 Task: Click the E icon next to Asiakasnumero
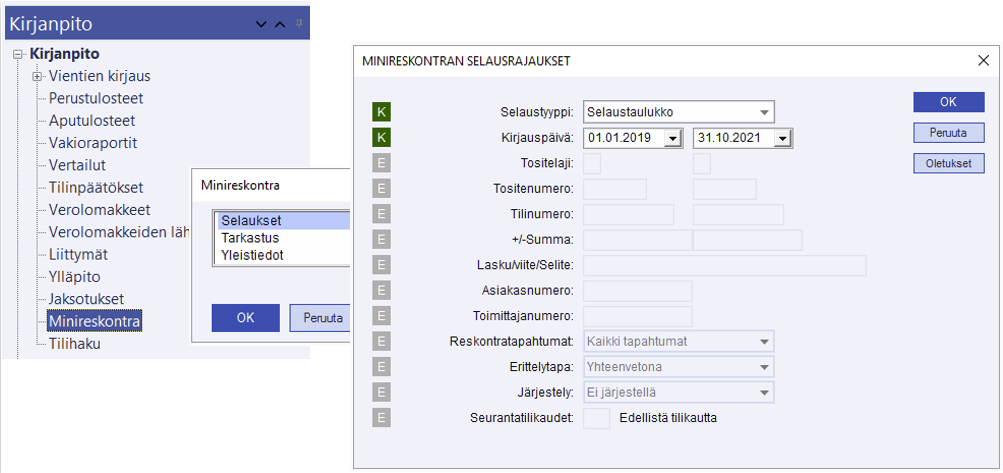[381, 290]
